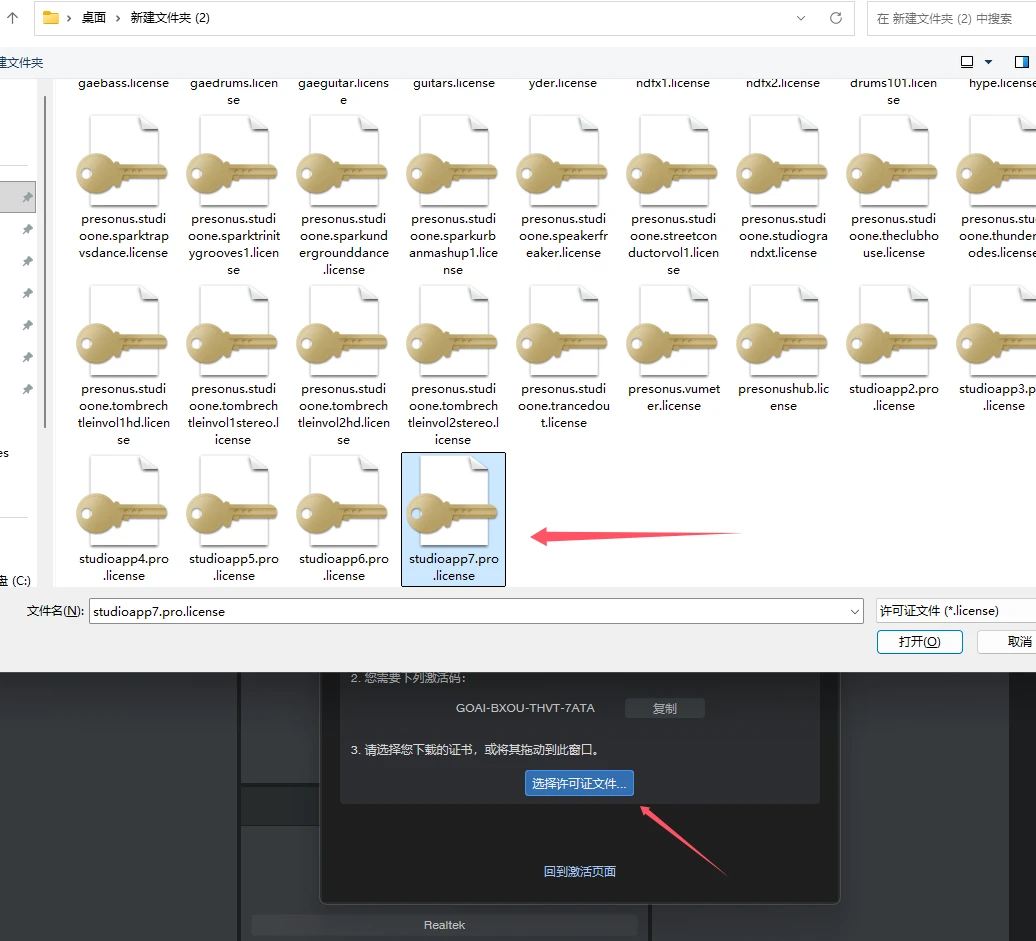Screen dimensions: 1036x941
Task: Open the 许可证文件 (*.license) file type dropdown
Action: tap(955, 611)
